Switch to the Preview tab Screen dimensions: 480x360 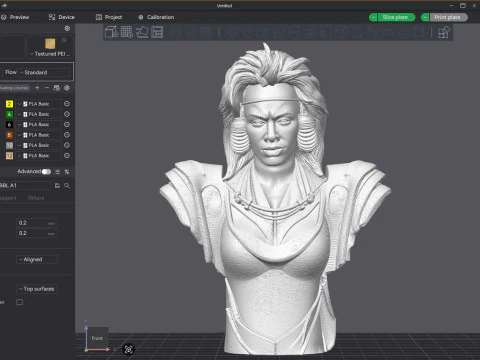(15, 17)
